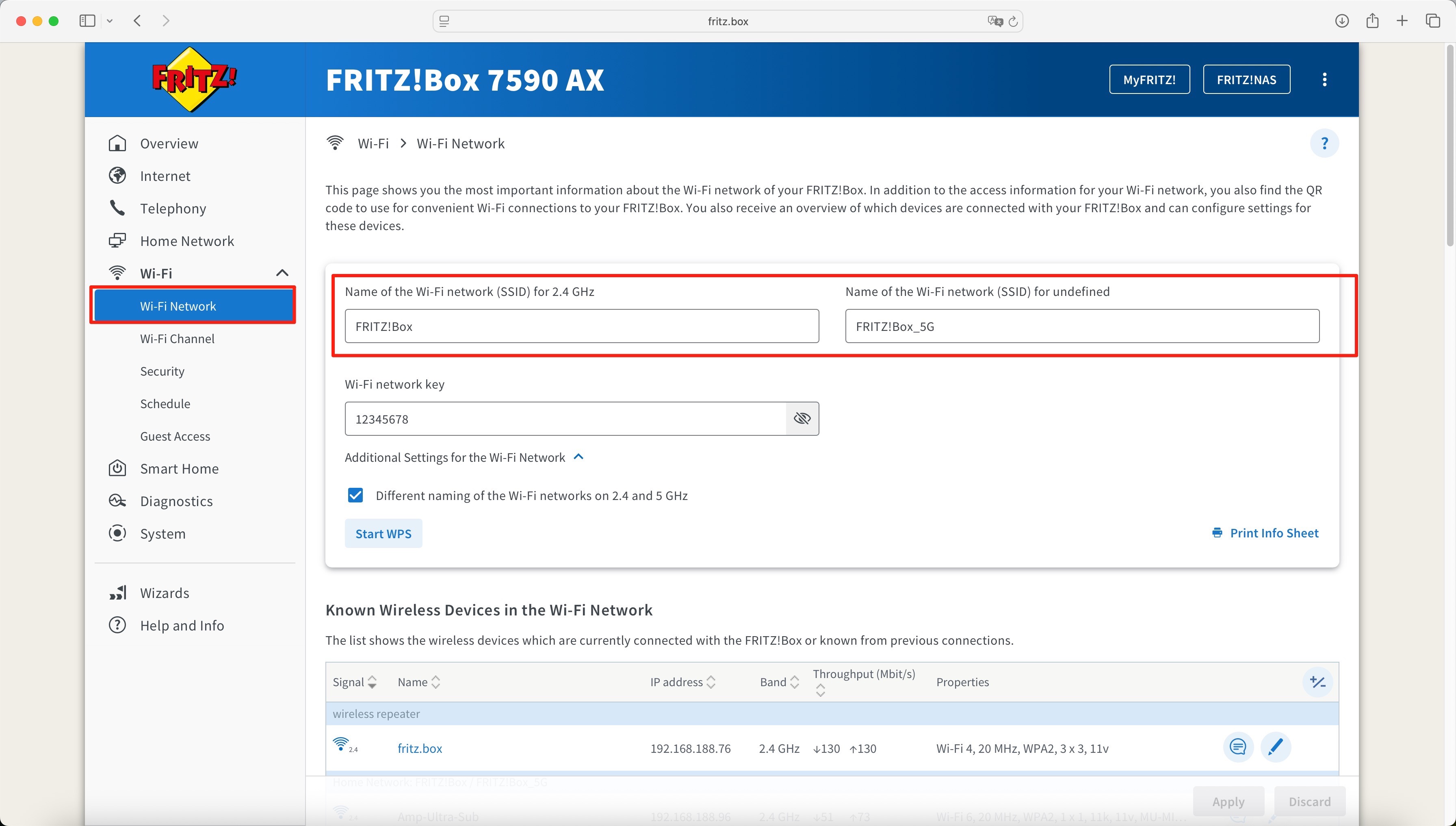1456x826 pixels.
Task: Uncheck Different naming of Wi-Fi networks checkbox
Action: click(355, 495)
